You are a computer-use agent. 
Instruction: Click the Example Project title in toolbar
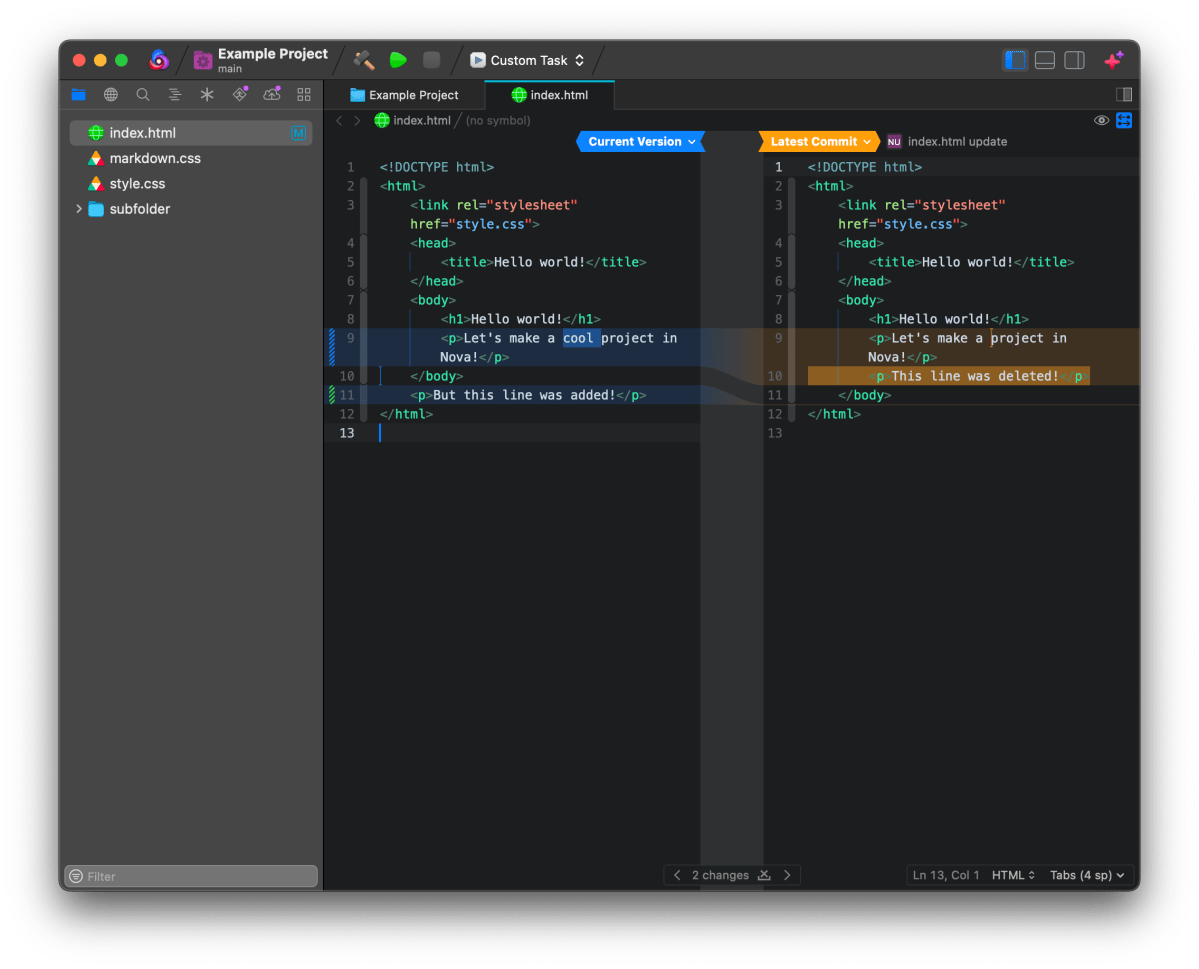tap(272, 54)
